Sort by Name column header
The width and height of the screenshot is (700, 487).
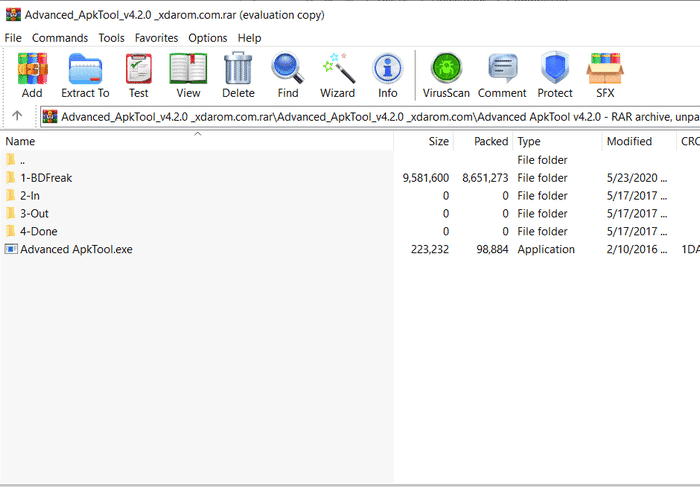197,142
